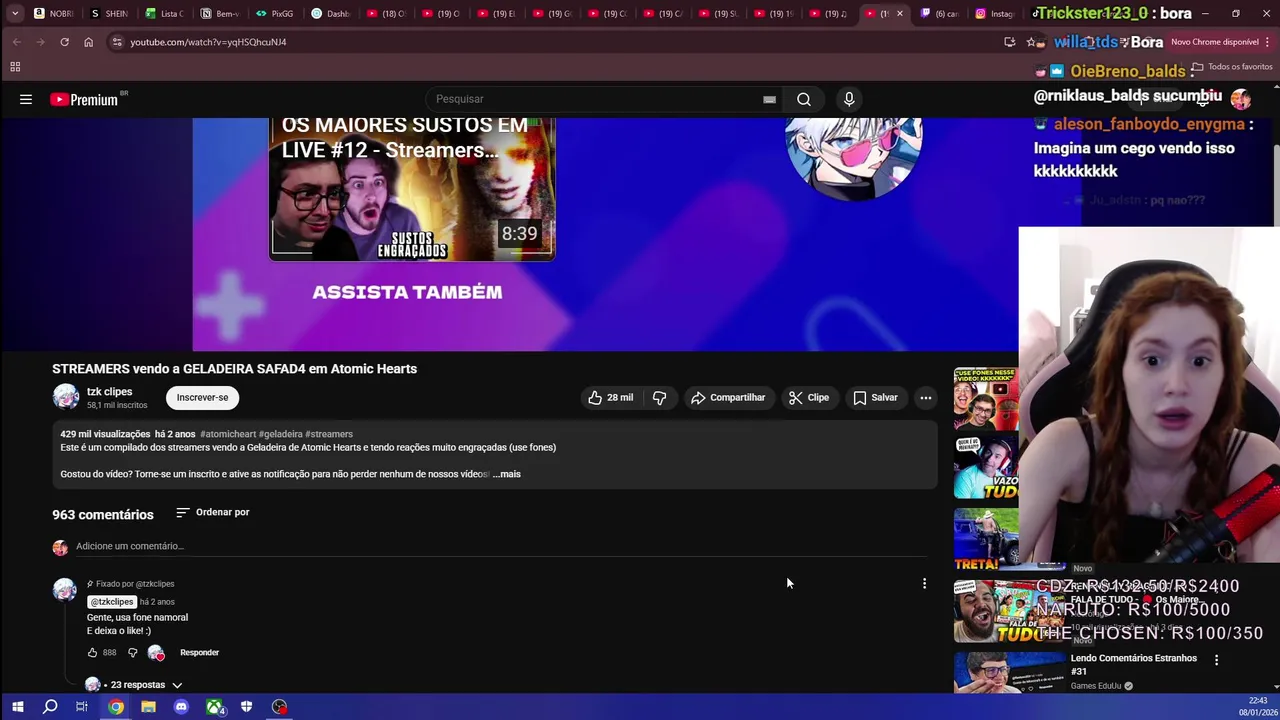Open Windows Security shield on taskbar
The width and height of the screenshot is (1280, 720).
pyautogui.click(x=246, y=707)
